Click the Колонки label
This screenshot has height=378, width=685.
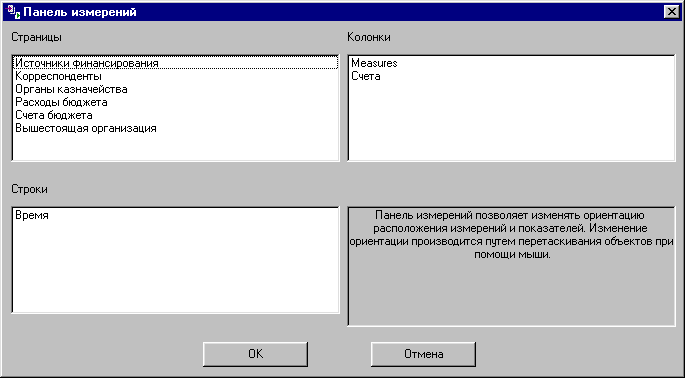pos(369,38)
